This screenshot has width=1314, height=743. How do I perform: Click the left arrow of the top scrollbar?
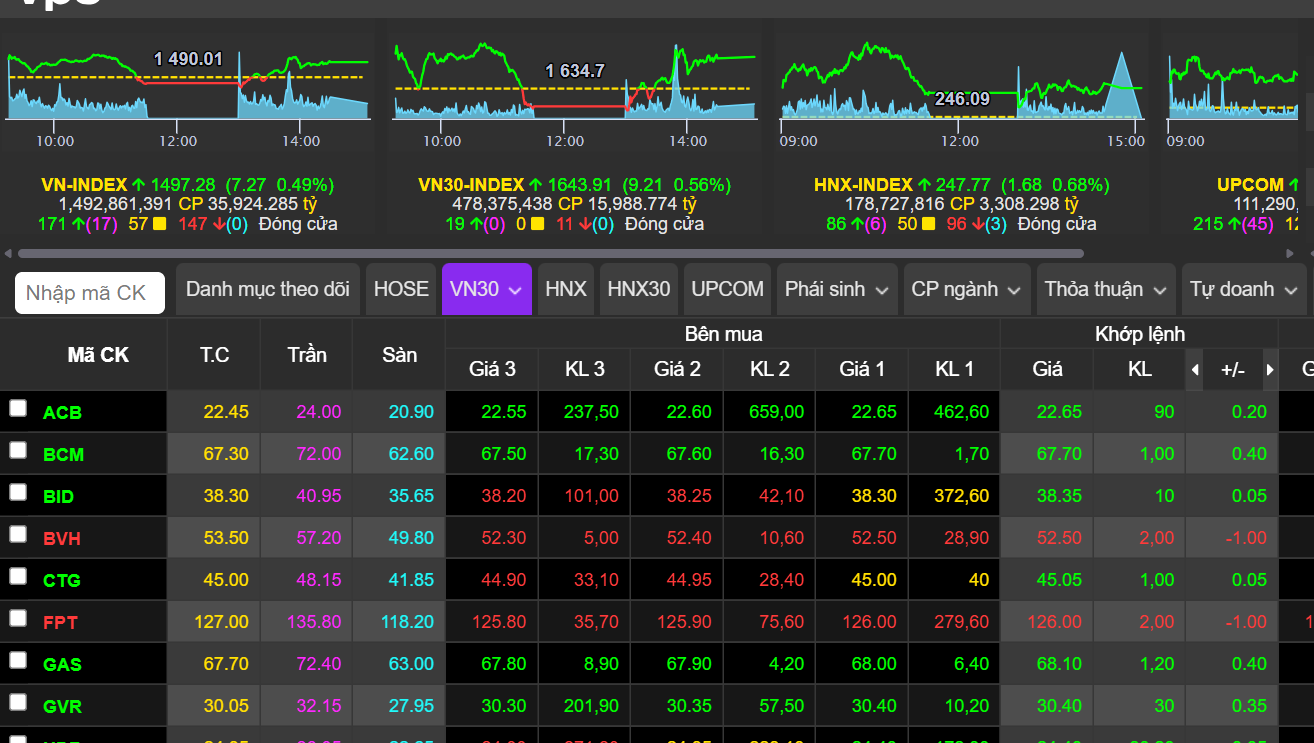(x=8, y=253)
